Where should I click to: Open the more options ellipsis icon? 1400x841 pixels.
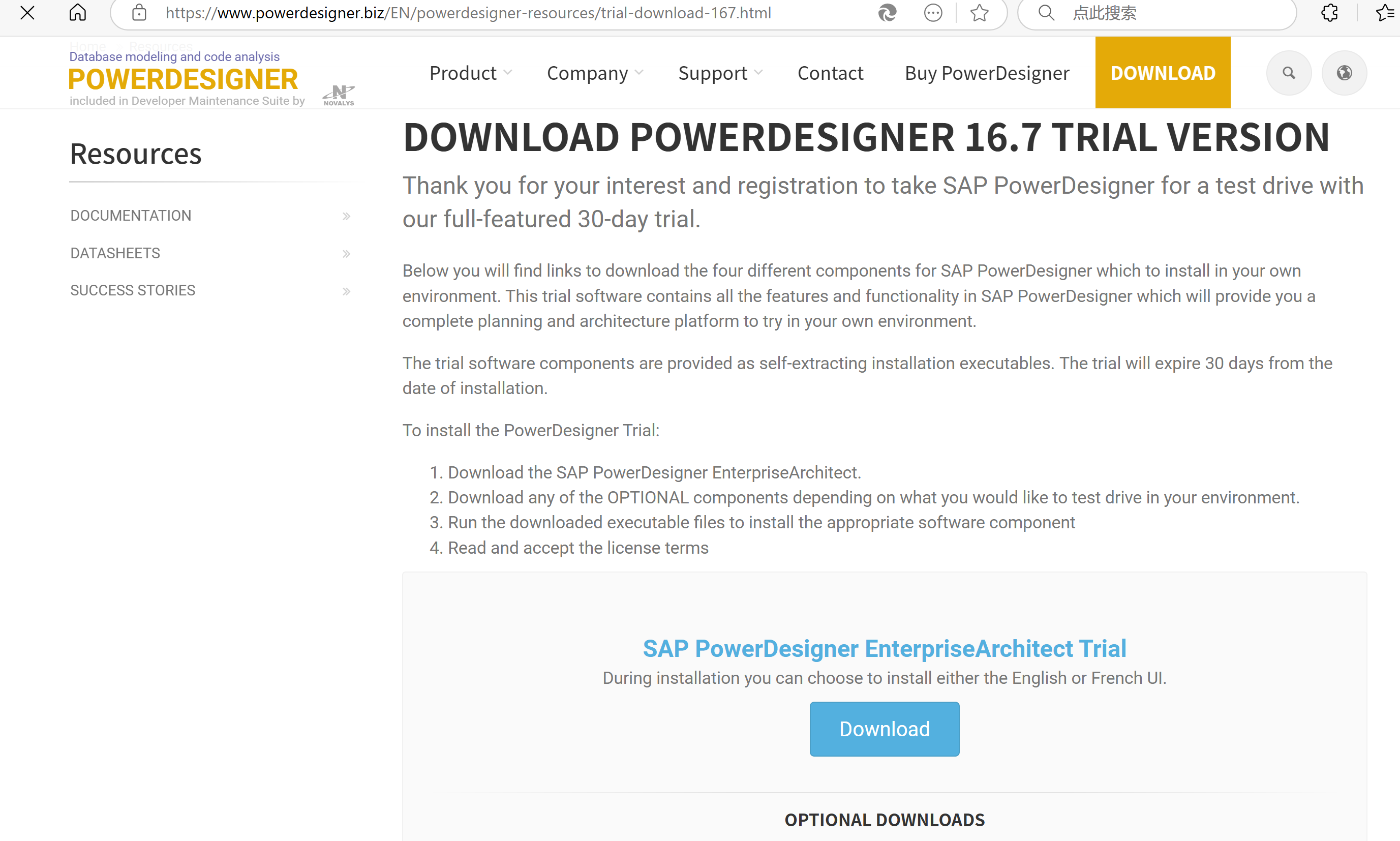[933, 13]
